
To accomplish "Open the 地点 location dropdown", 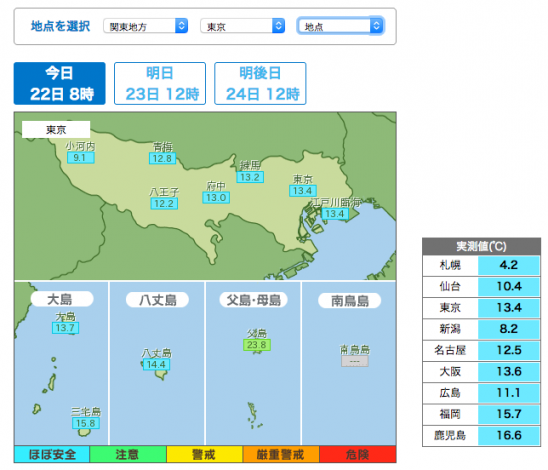I will pyautogui.click(x=341, y=26).
